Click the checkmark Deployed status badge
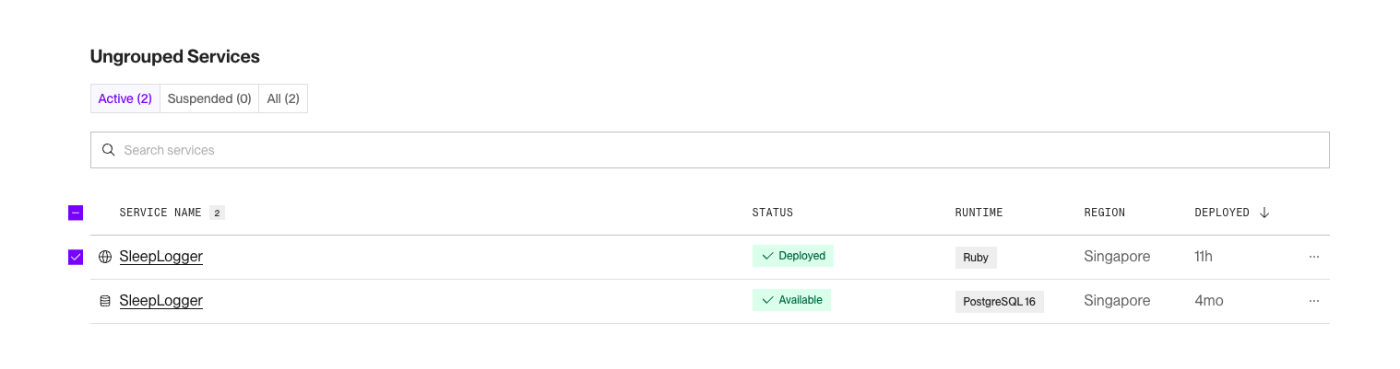Viewport: 1400px width, 369px height. tap(793, 256)
